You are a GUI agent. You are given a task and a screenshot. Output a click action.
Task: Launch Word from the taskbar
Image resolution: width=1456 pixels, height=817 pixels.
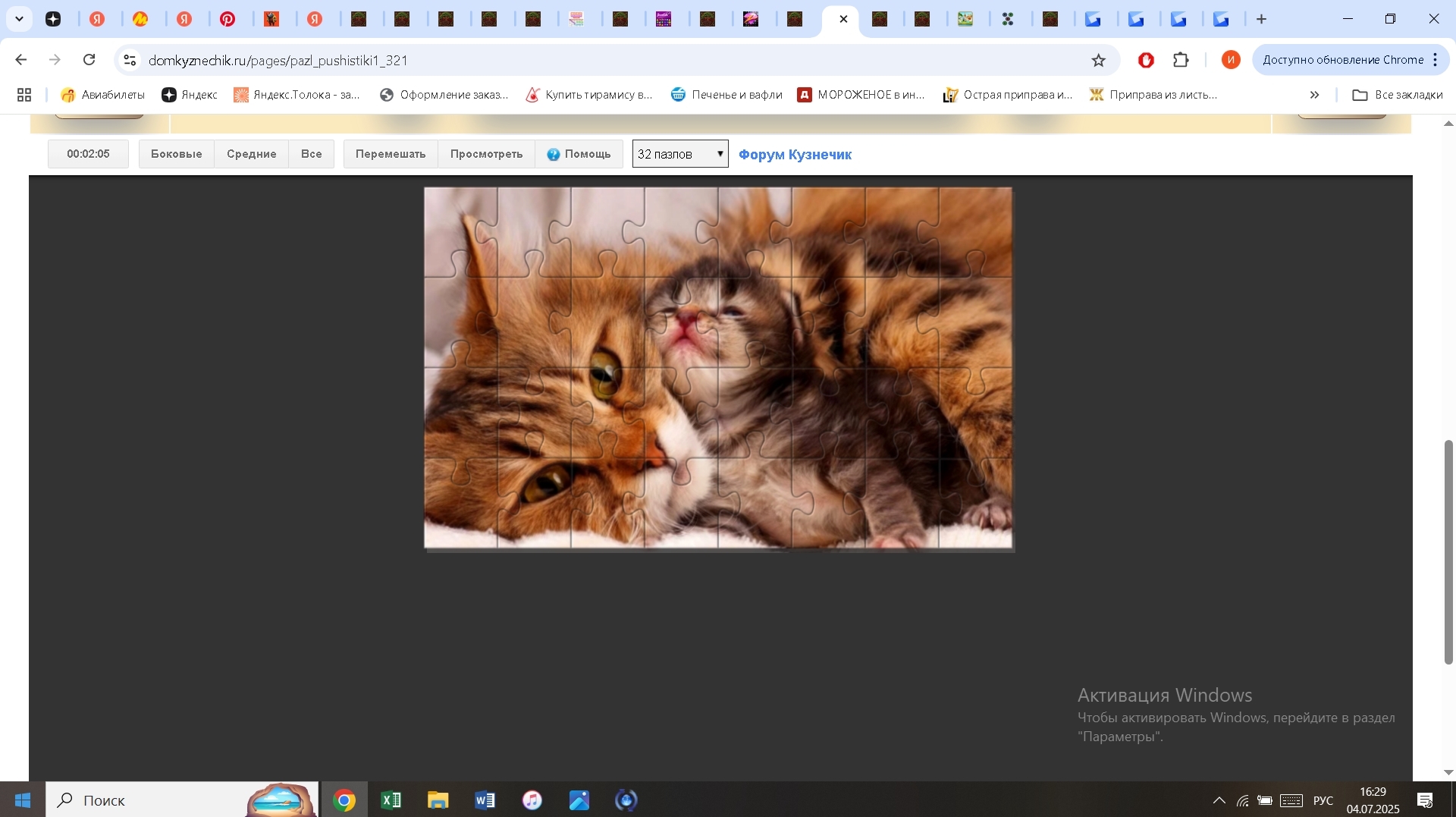pos(485,800)
